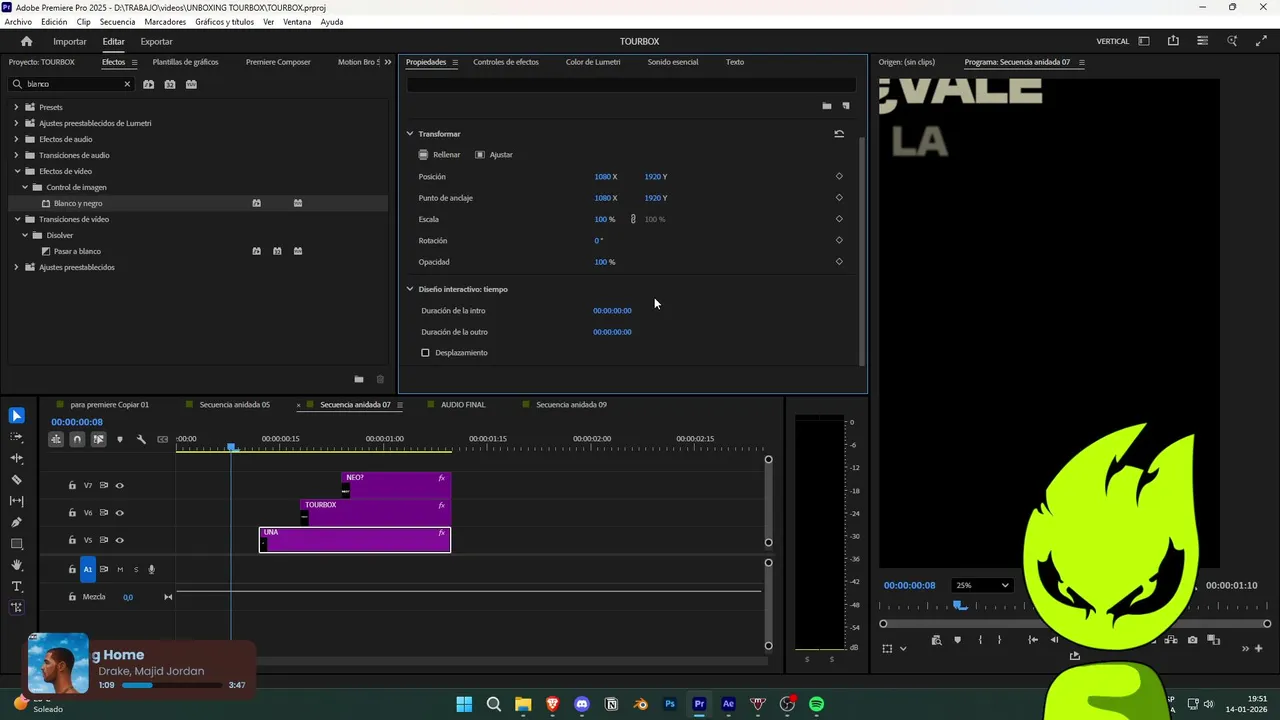Select the Selection arrow tool
The image size is (1280, 720).
pyautogui.click(x=16, y=416)
